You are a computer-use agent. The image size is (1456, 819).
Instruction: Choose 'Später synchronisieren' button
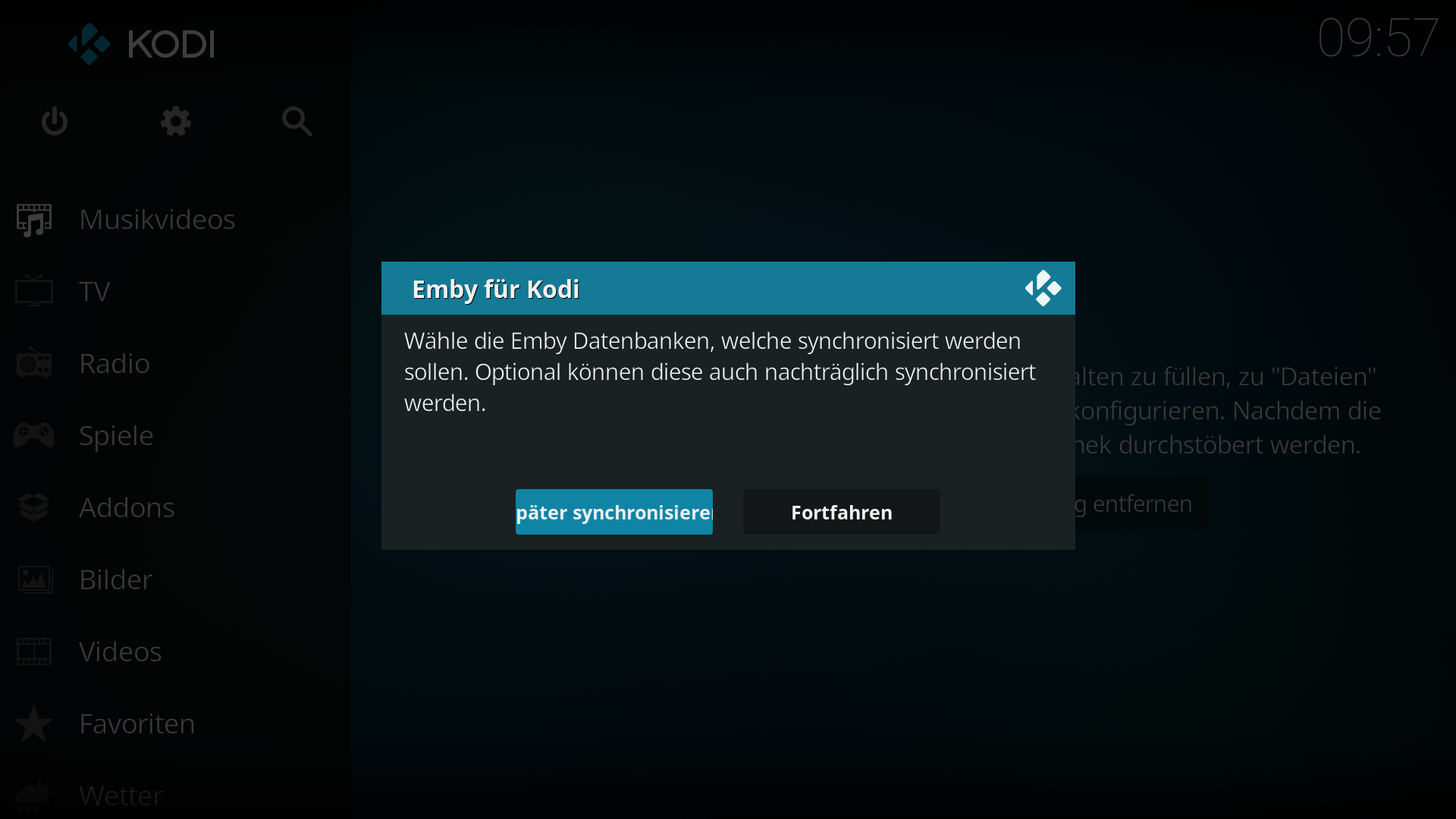coord(614,512)
